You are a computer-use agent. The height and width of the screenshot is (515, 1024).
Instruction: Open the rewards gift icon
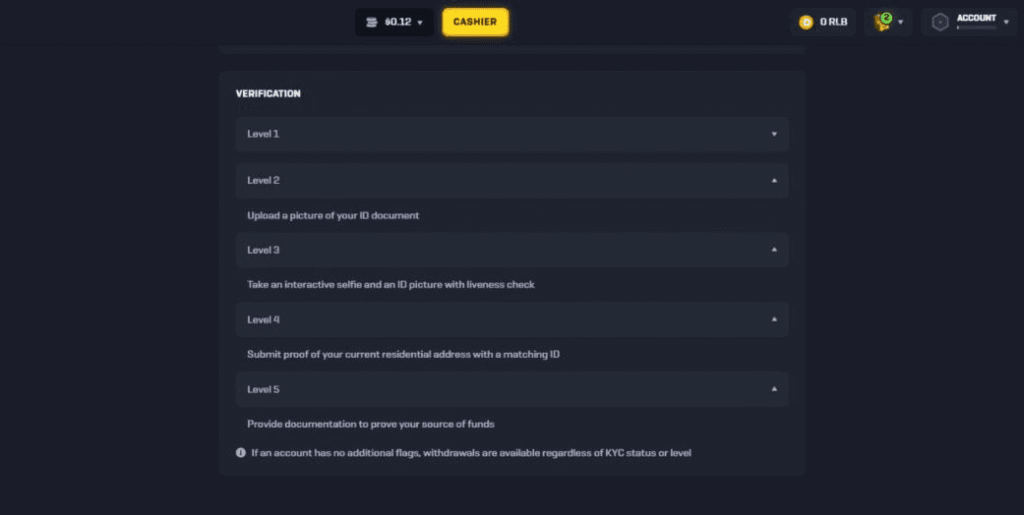point(882,22)
